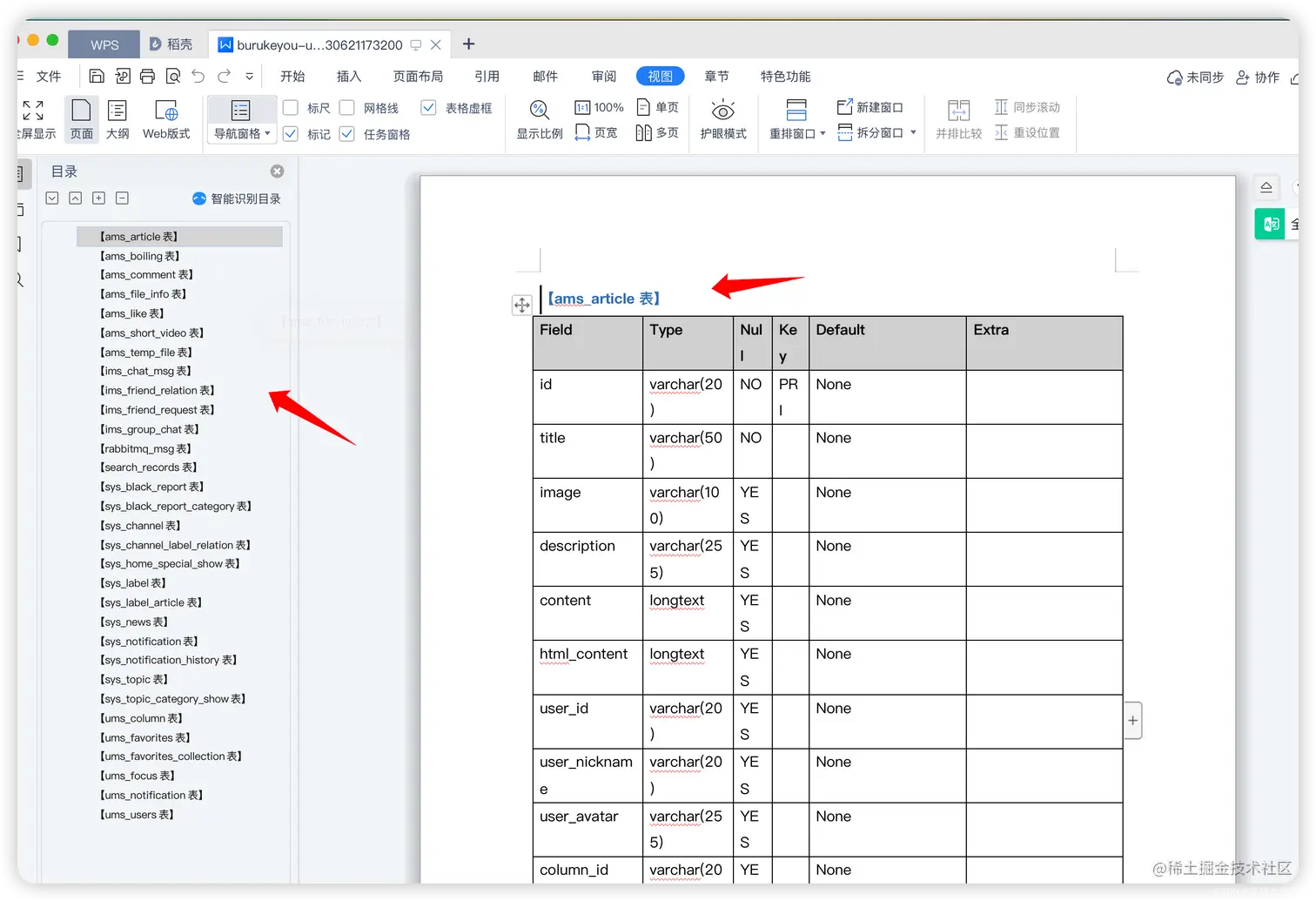This screenshot has height=901, width=1316.
Task: Toggle the Ruler (标尺) checkbox
Action: click(291, 108)
